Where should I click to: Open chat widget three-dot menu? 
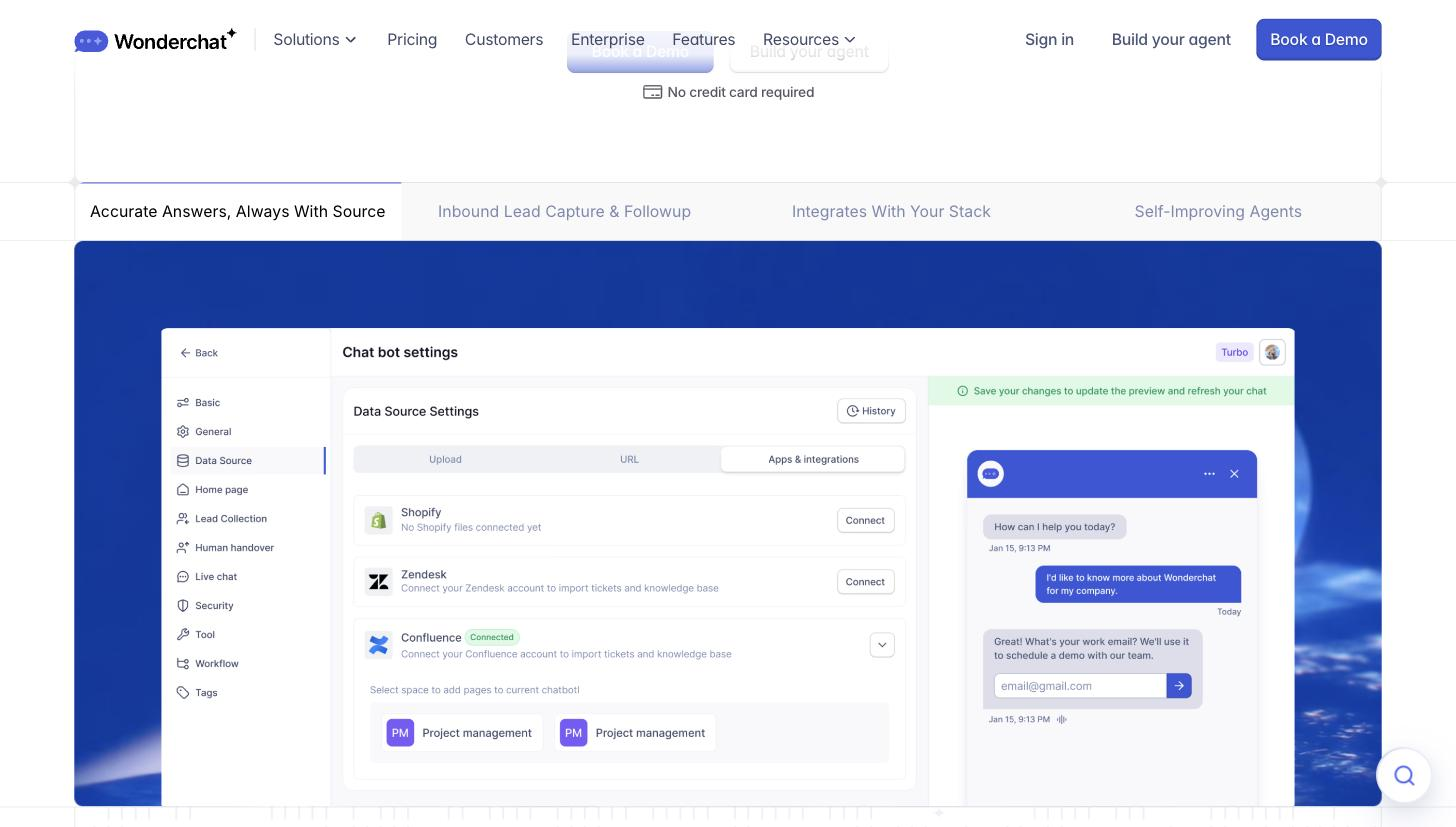(1209, 474)
